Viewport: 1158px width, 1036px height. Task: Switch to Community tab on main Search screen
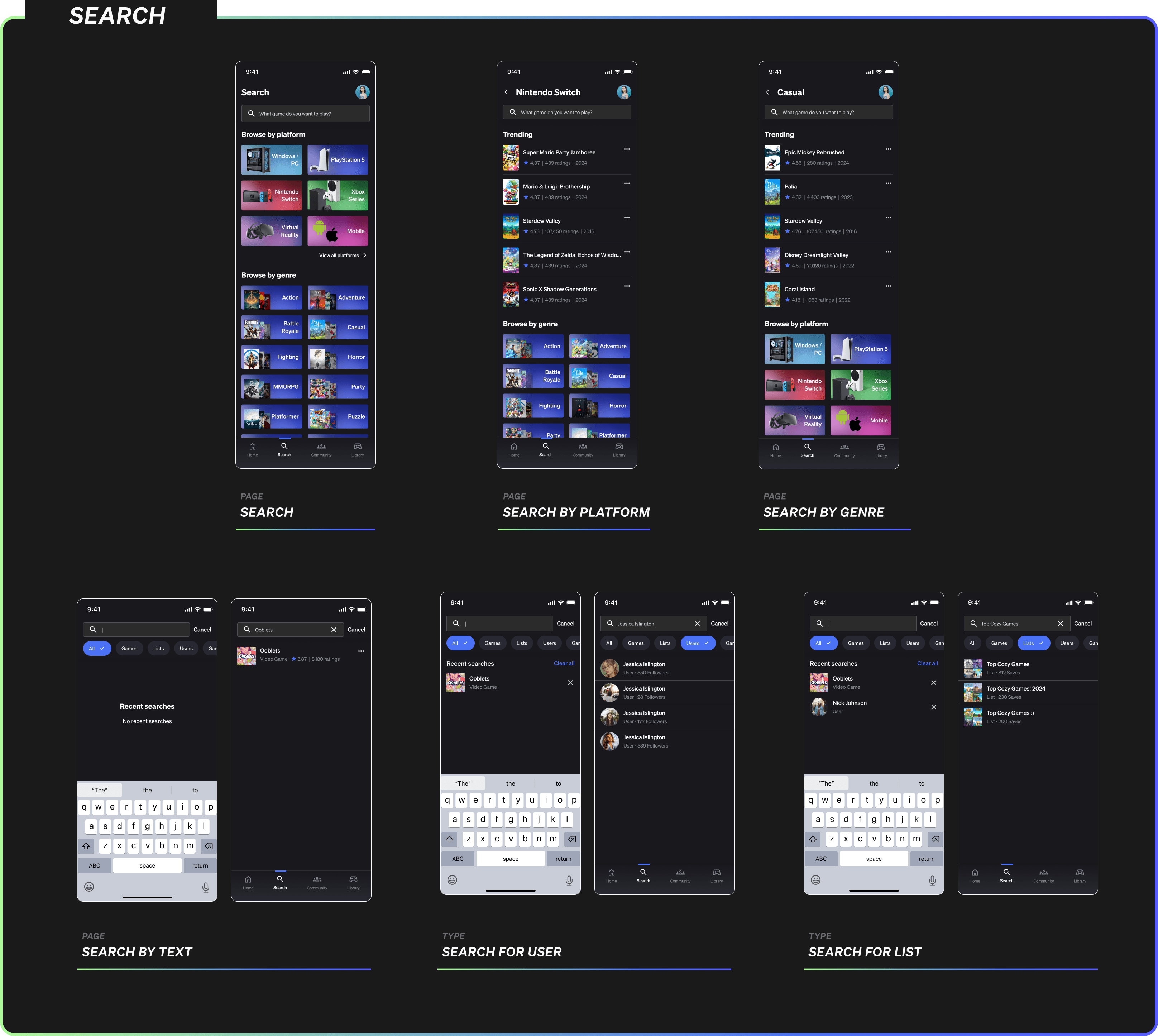click(x=321, y=450)
